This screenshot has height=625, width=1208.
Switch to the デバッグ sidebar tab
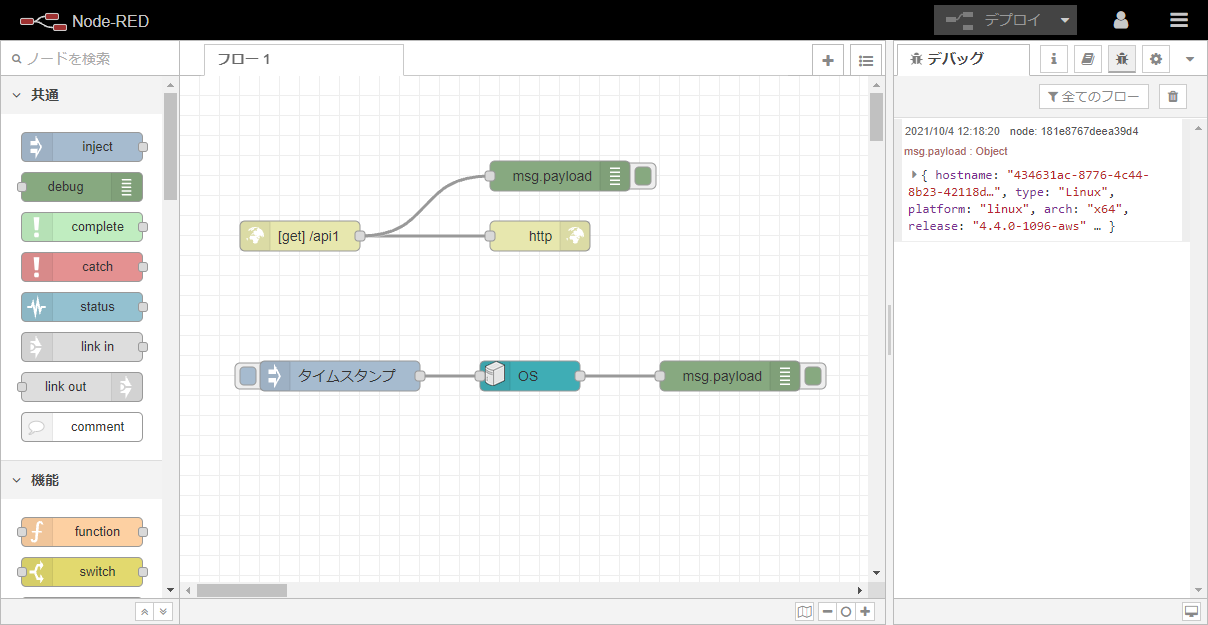960,59
